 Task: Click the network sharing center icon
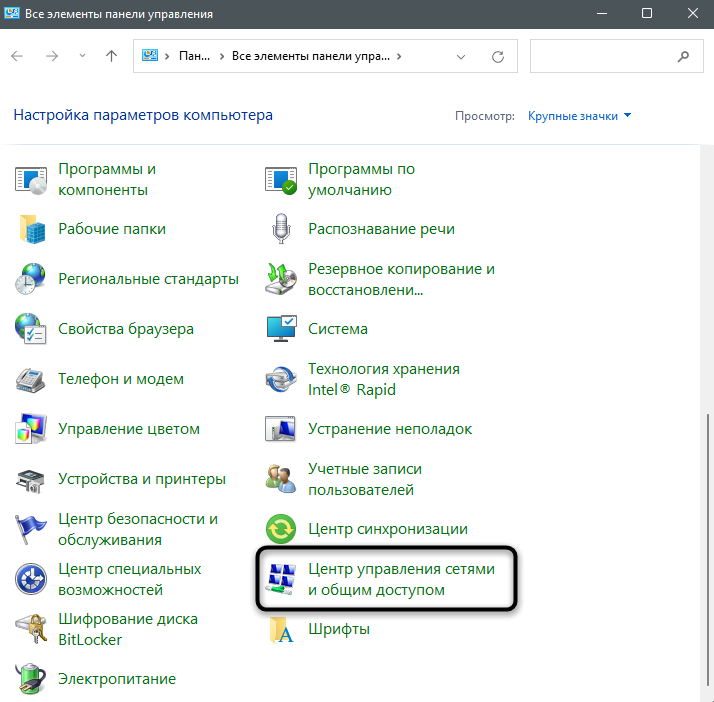coord(281,579)
